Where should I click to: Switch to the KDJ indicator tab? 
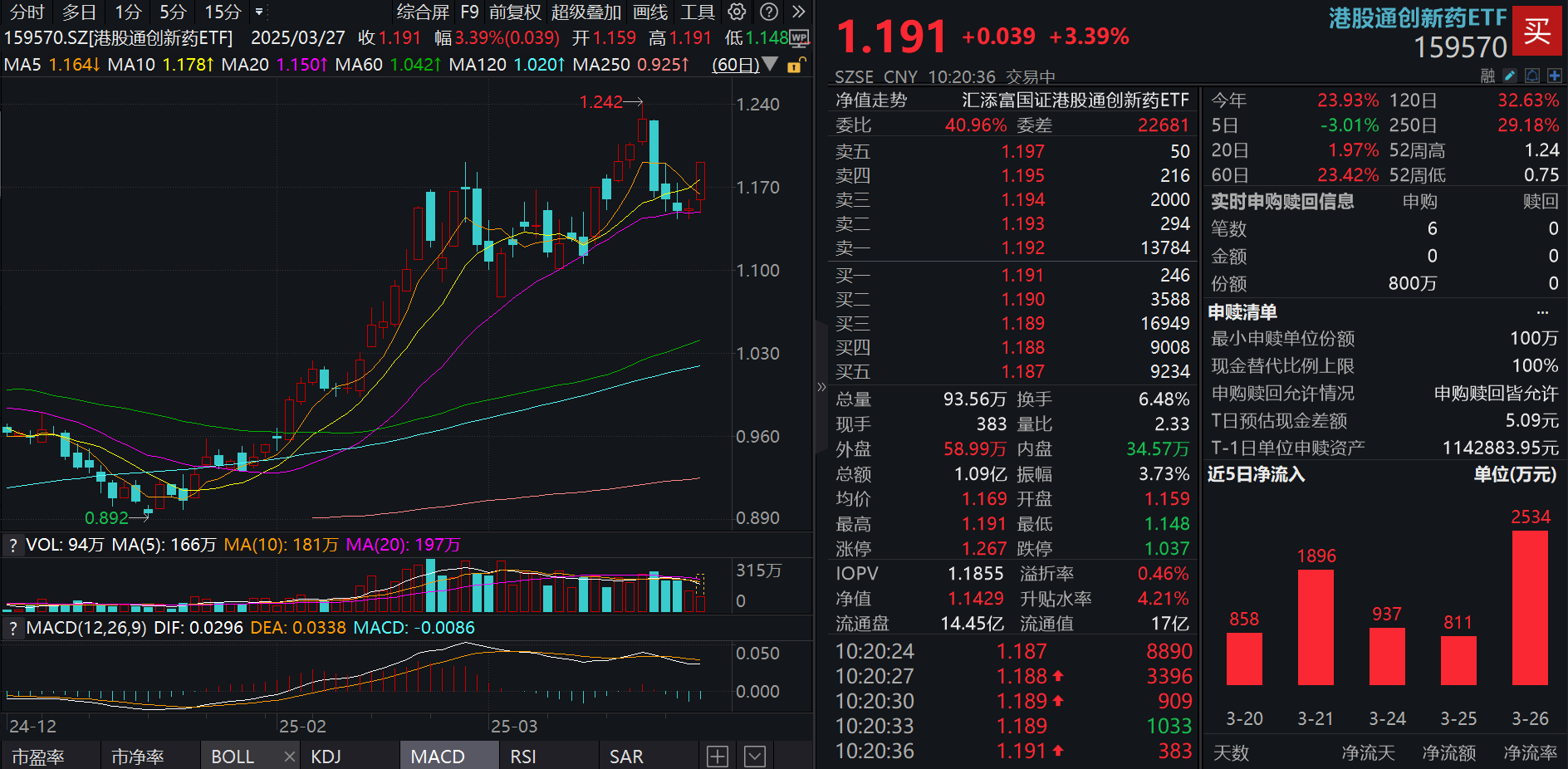pyautogui.click(x=326, y=757)
